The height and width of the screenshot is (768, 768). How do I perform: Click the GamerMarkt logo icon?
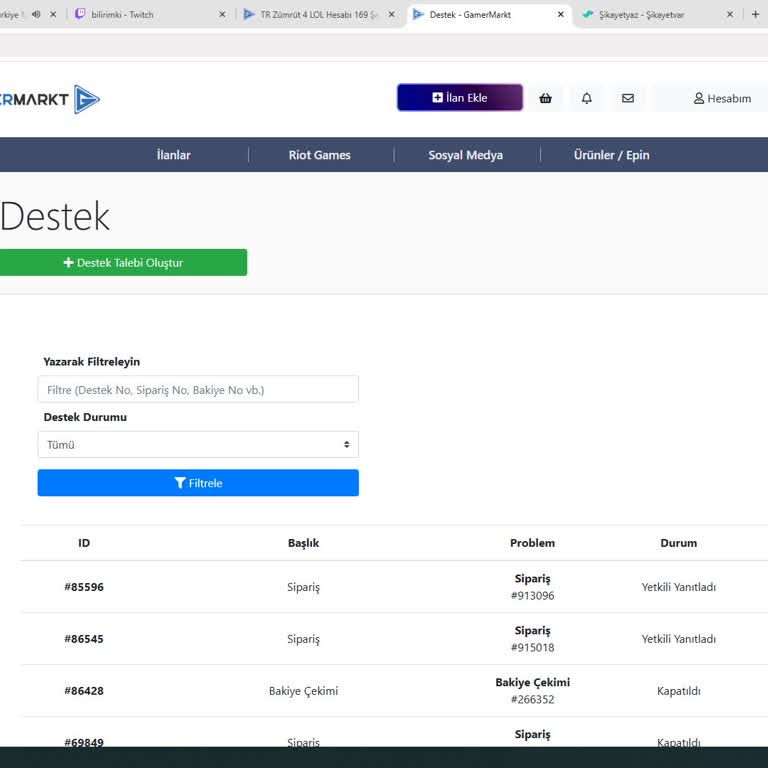click(86, 99)
